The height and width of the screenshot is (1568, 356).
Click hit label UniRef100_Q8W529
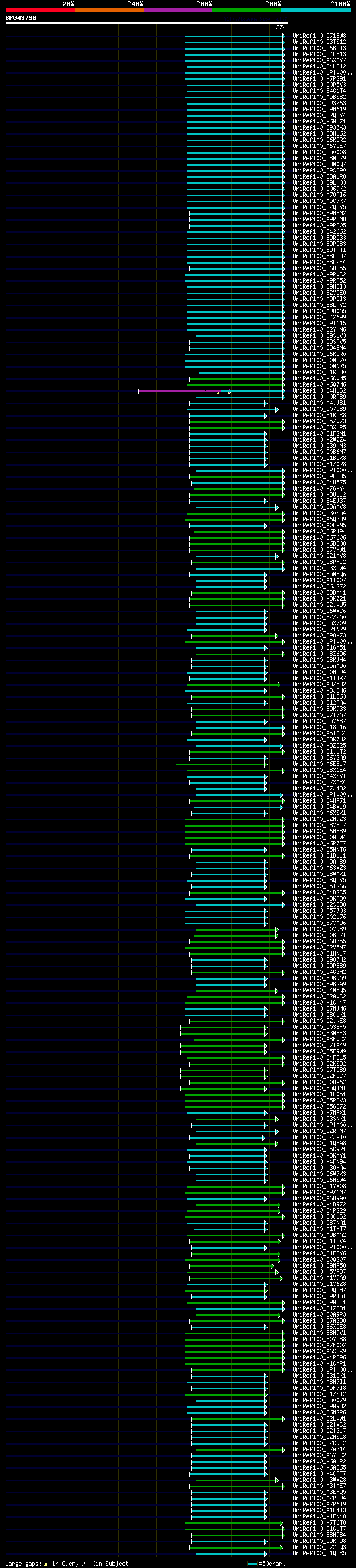click(x=319, y=159)
